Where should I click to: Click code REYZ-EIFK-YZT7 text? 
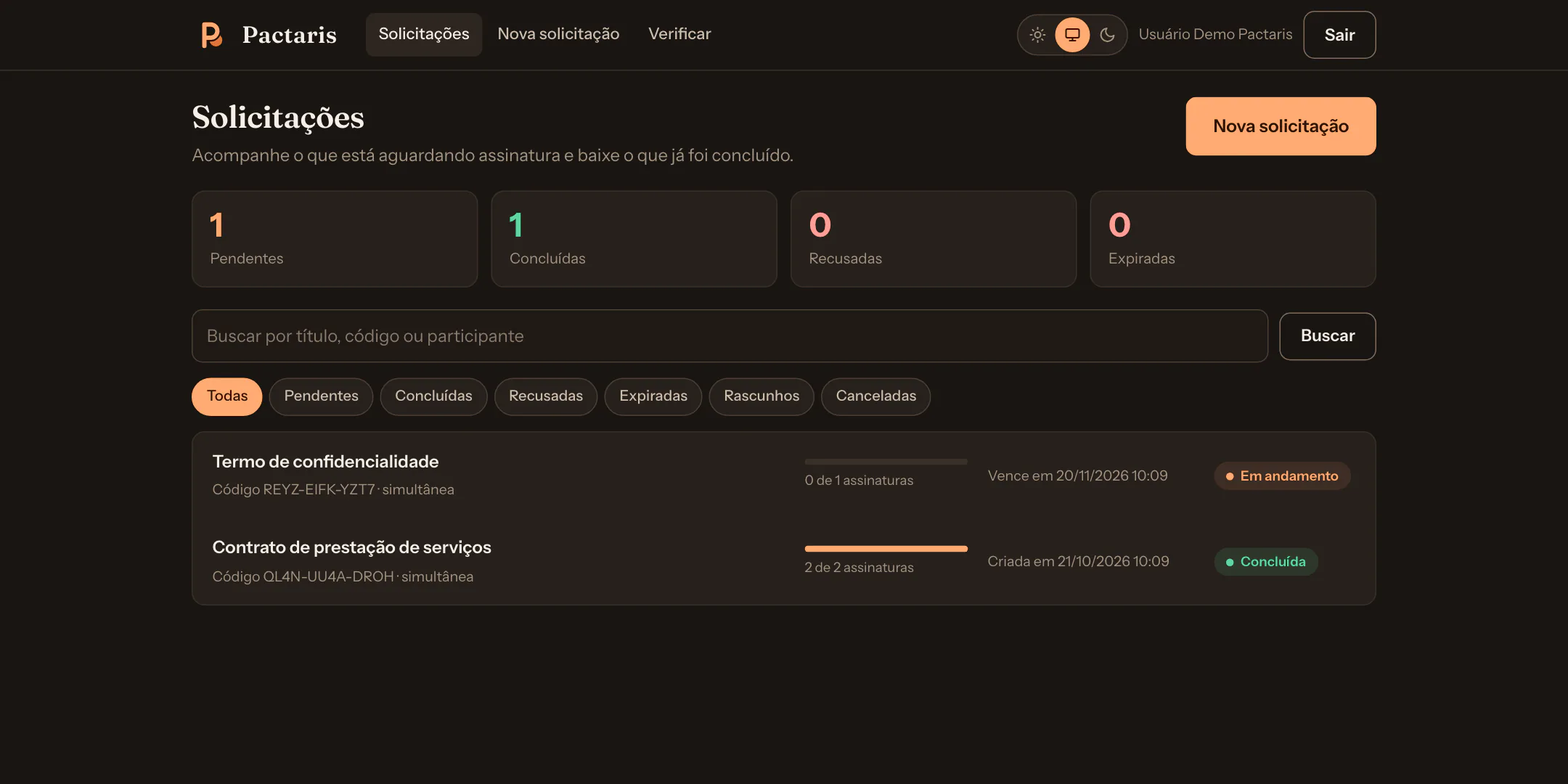tap(319, 489)
